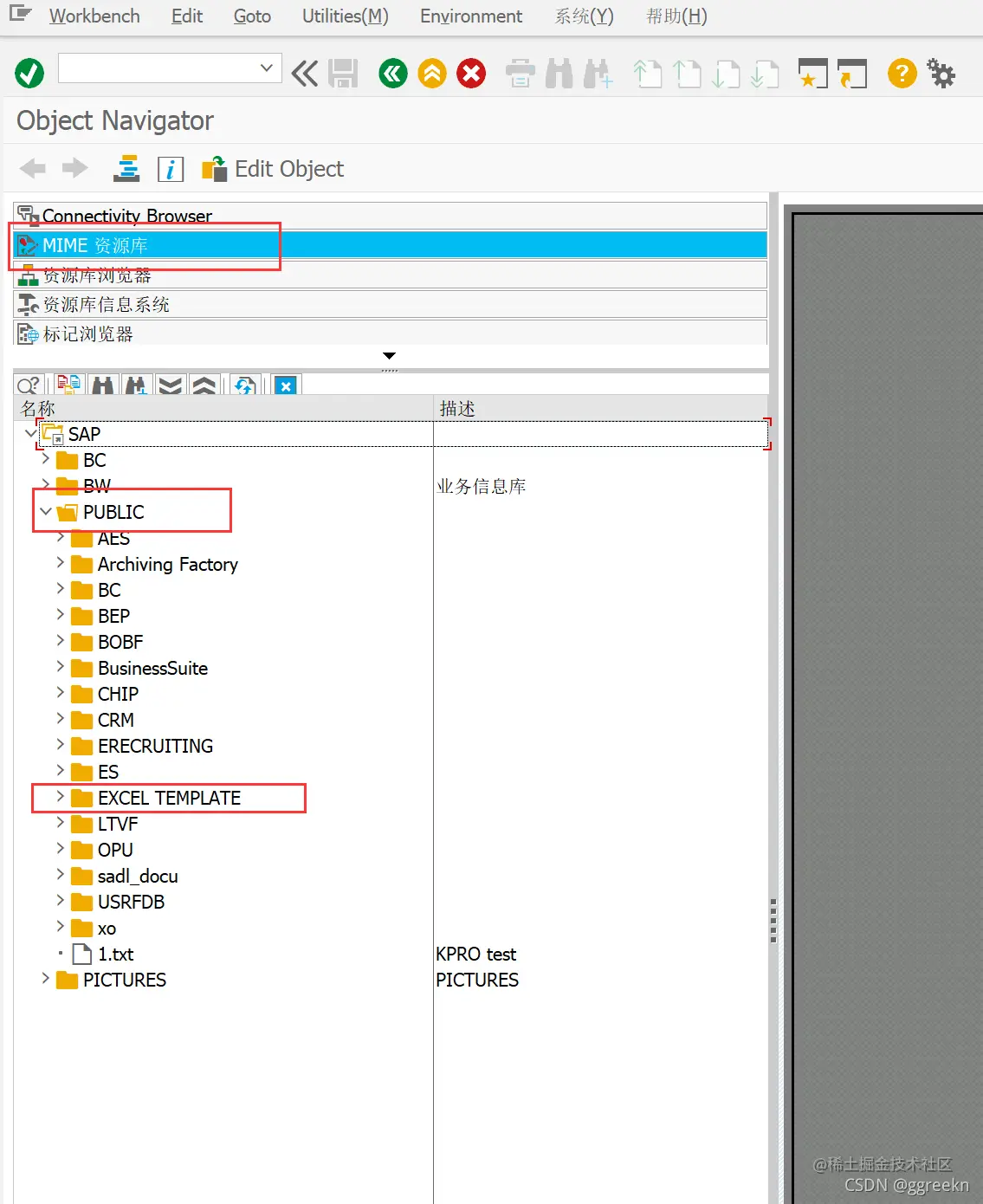Select the MIME 资源库 browser button
The width and height of the screenshot is (983, 1204).
pyautogui.click(x=390, y=245)
